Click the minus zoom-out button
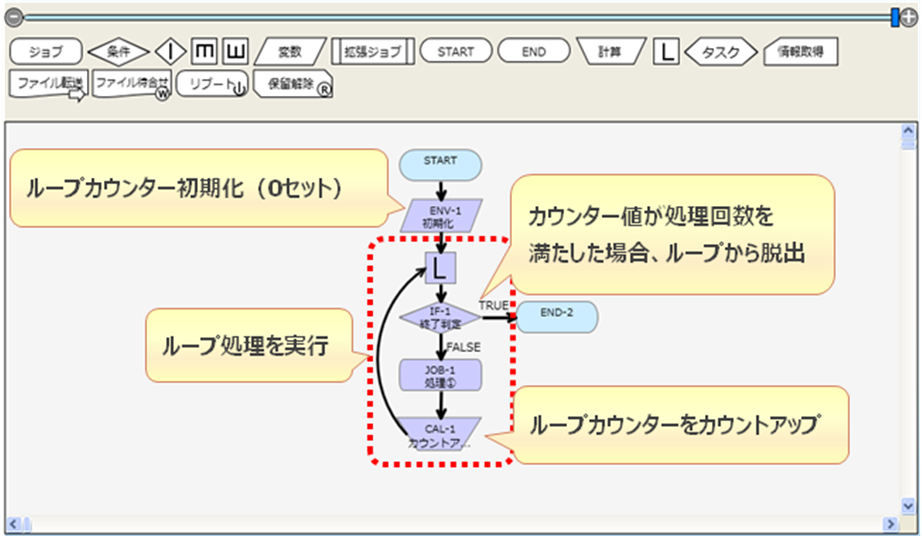 point(14,18)
